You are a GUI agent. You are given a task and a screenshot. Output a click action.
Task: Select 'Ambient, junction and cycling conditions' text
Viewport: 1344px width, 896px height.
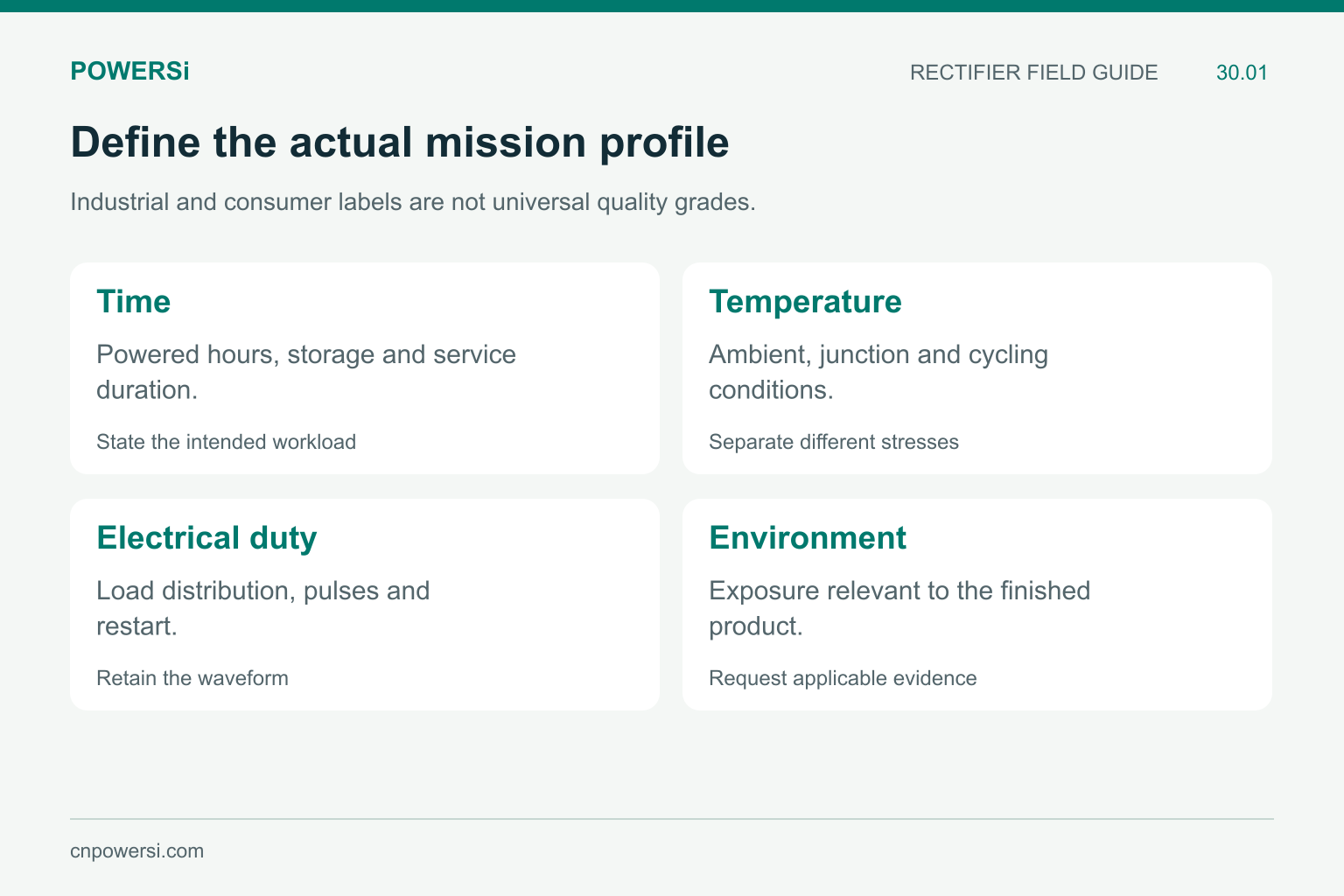point(878,372)
